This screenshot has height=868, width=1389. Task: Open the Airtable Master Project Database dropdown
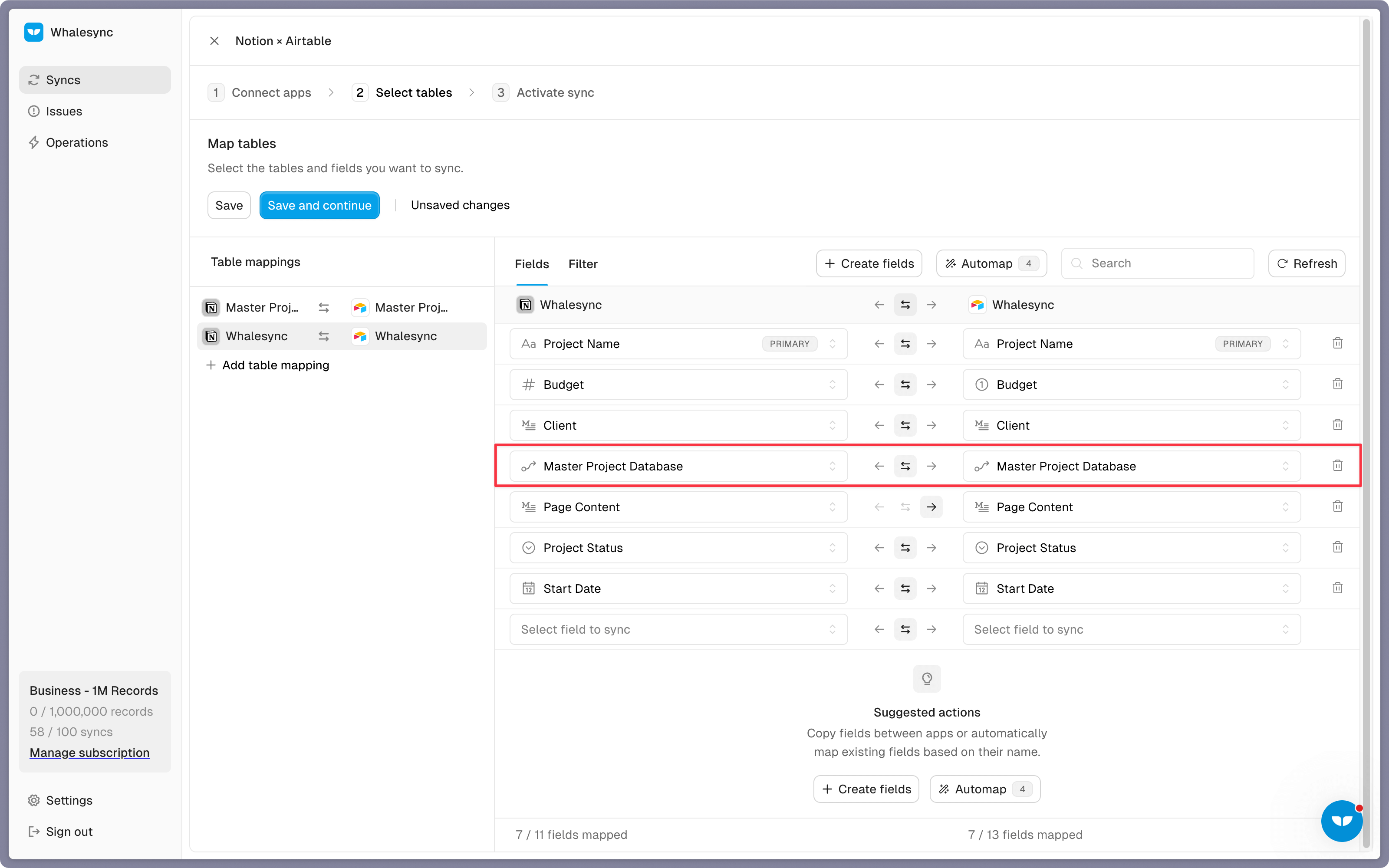pos(1131,466)
